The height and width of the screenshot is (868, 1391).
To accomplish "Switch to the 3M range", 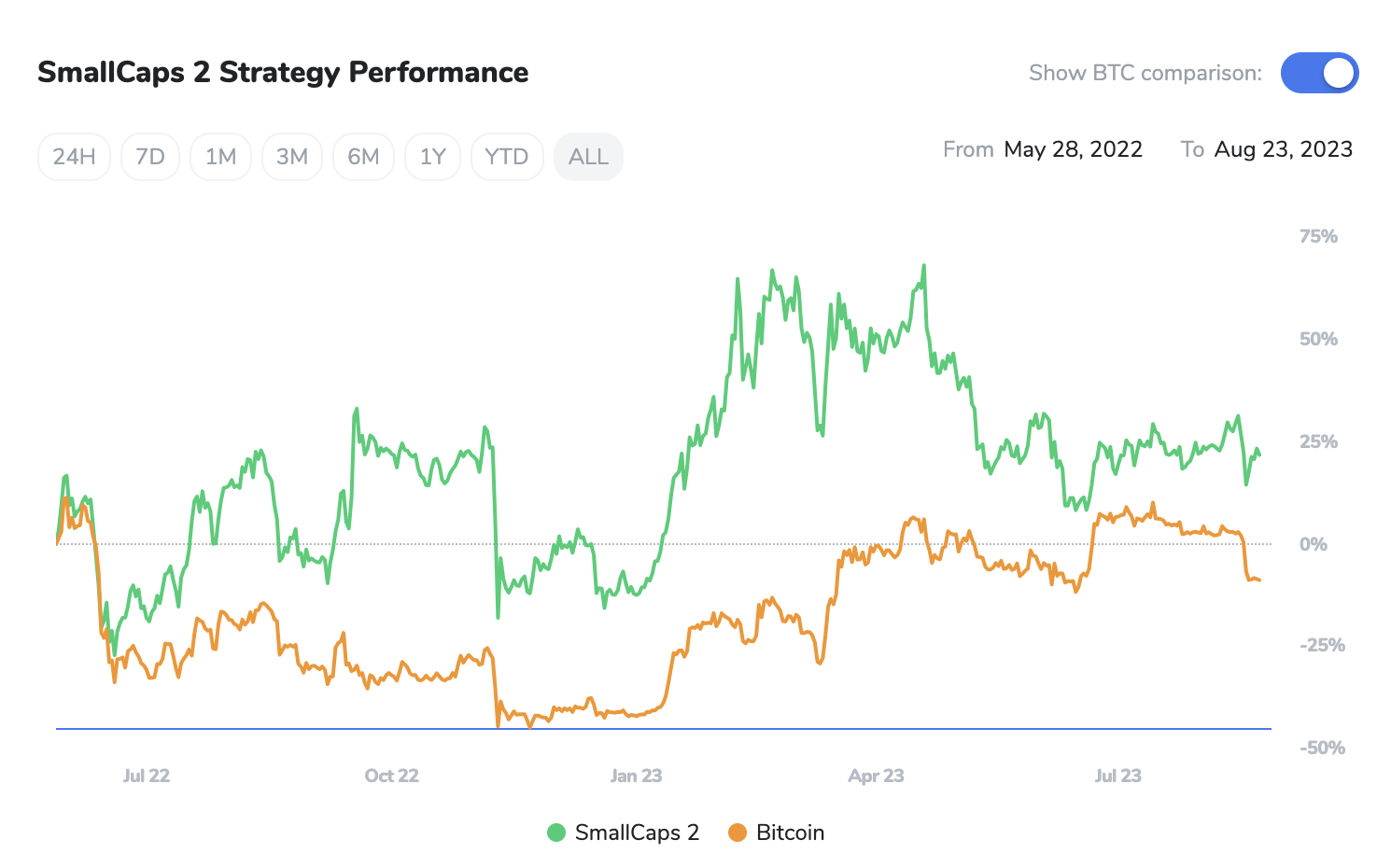I will click(x=292, y=157).
